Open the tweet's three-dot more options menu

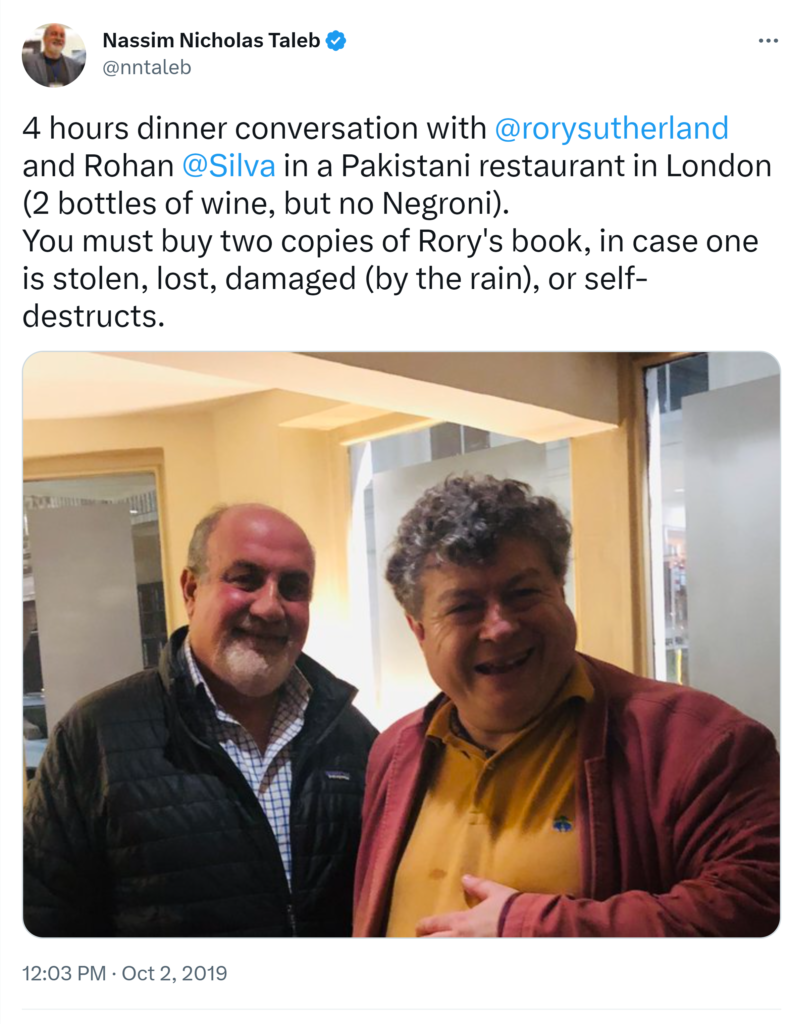768,41
